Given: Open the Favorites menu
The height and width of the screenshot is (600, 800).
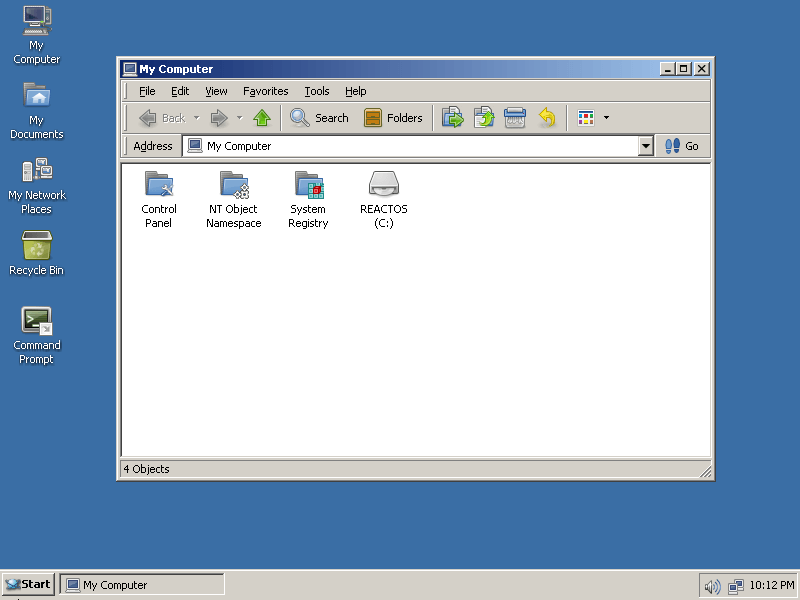Looking at the screenshot, I should click(265, 91).
